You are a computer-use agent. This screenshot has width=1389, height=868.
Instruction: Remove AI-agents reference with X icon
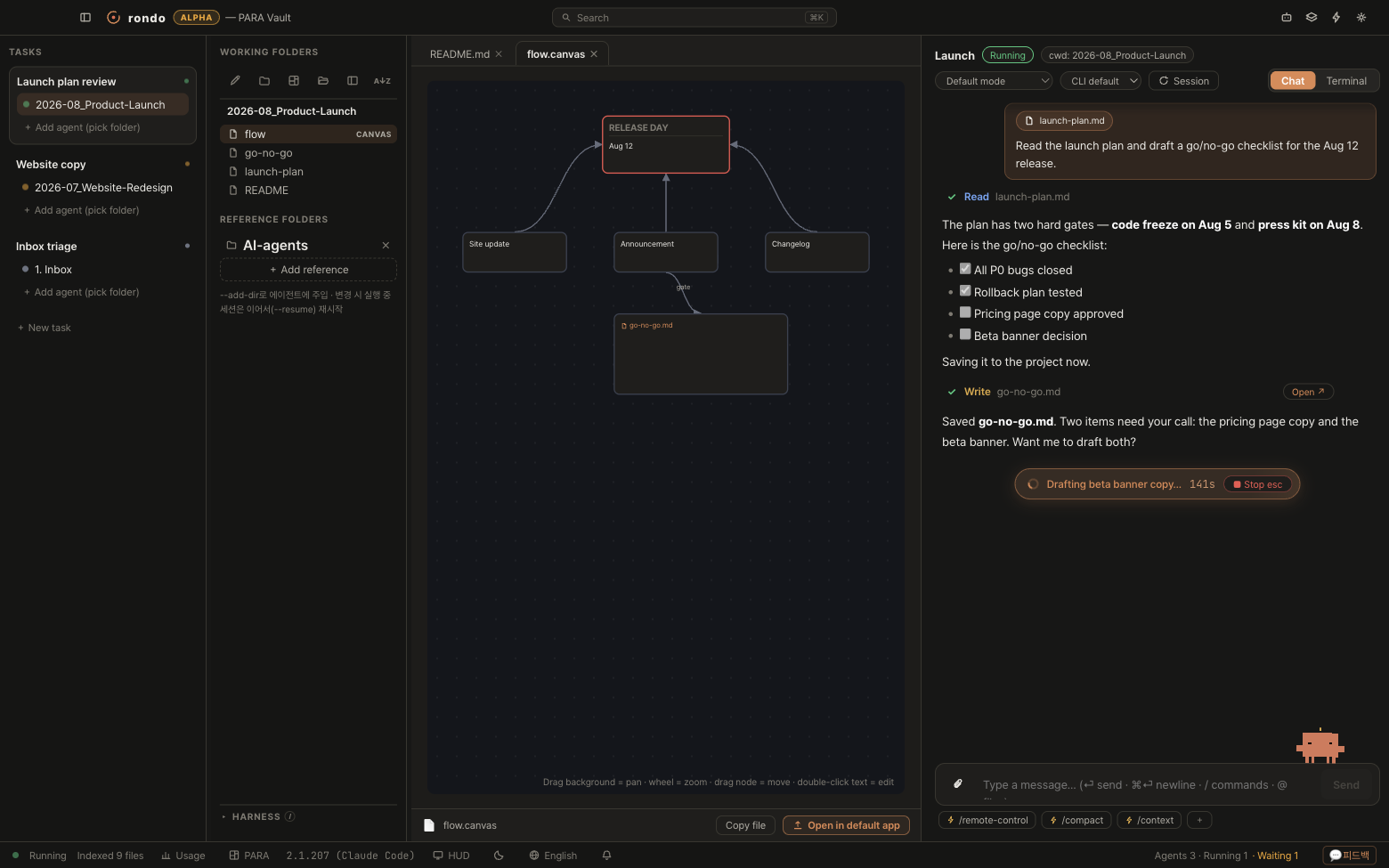[x=386, y=245]
